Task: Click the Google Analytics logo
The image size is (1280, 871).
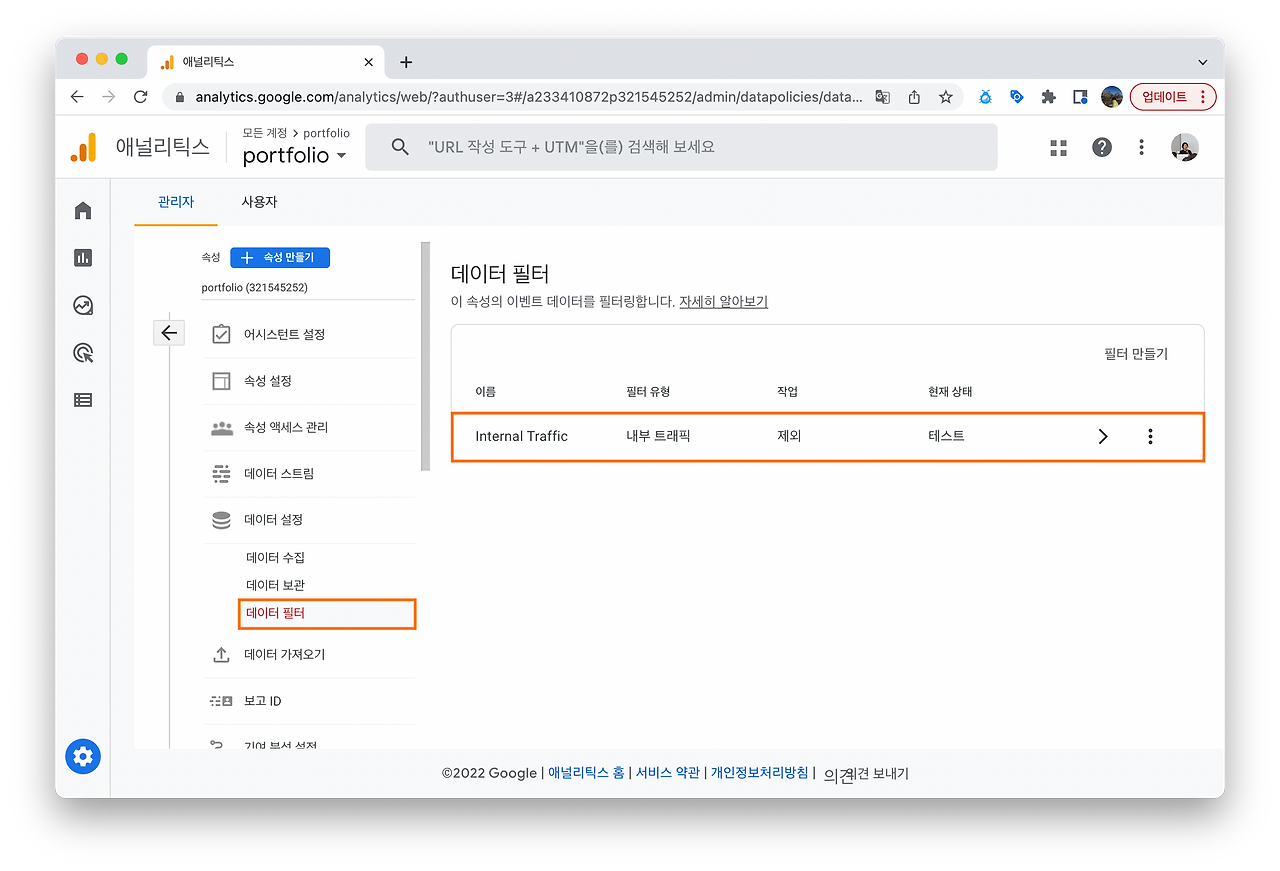Action: tap(84, 148)
